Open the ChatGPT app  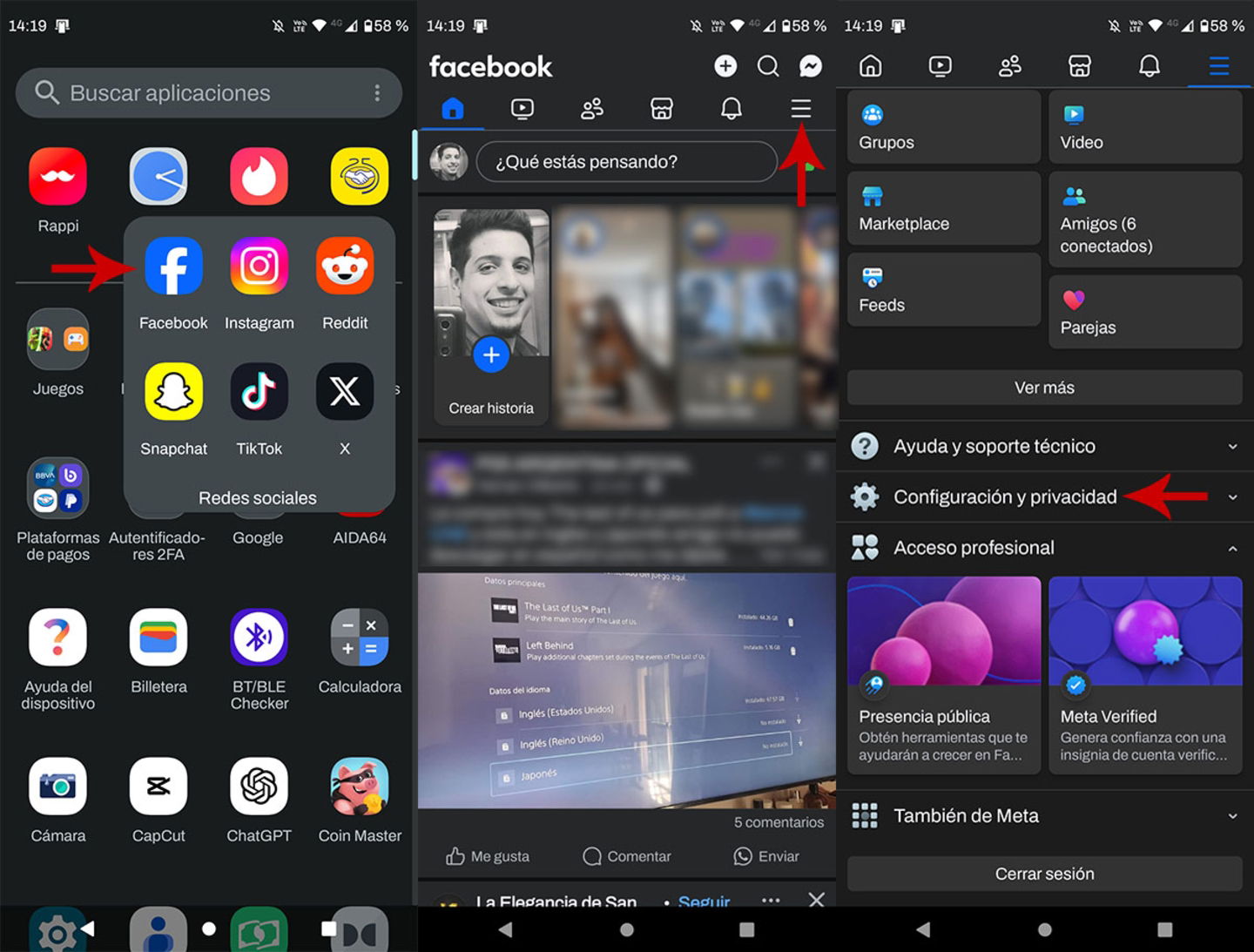(259, 786)
